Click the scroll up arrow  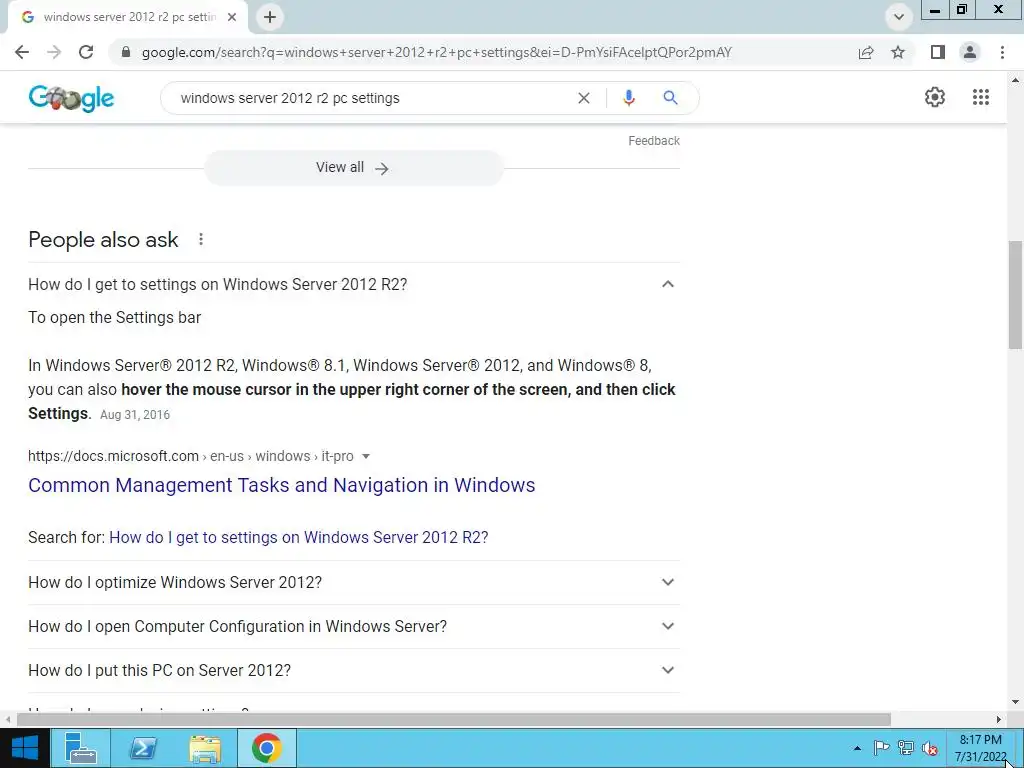[1015, 80]
